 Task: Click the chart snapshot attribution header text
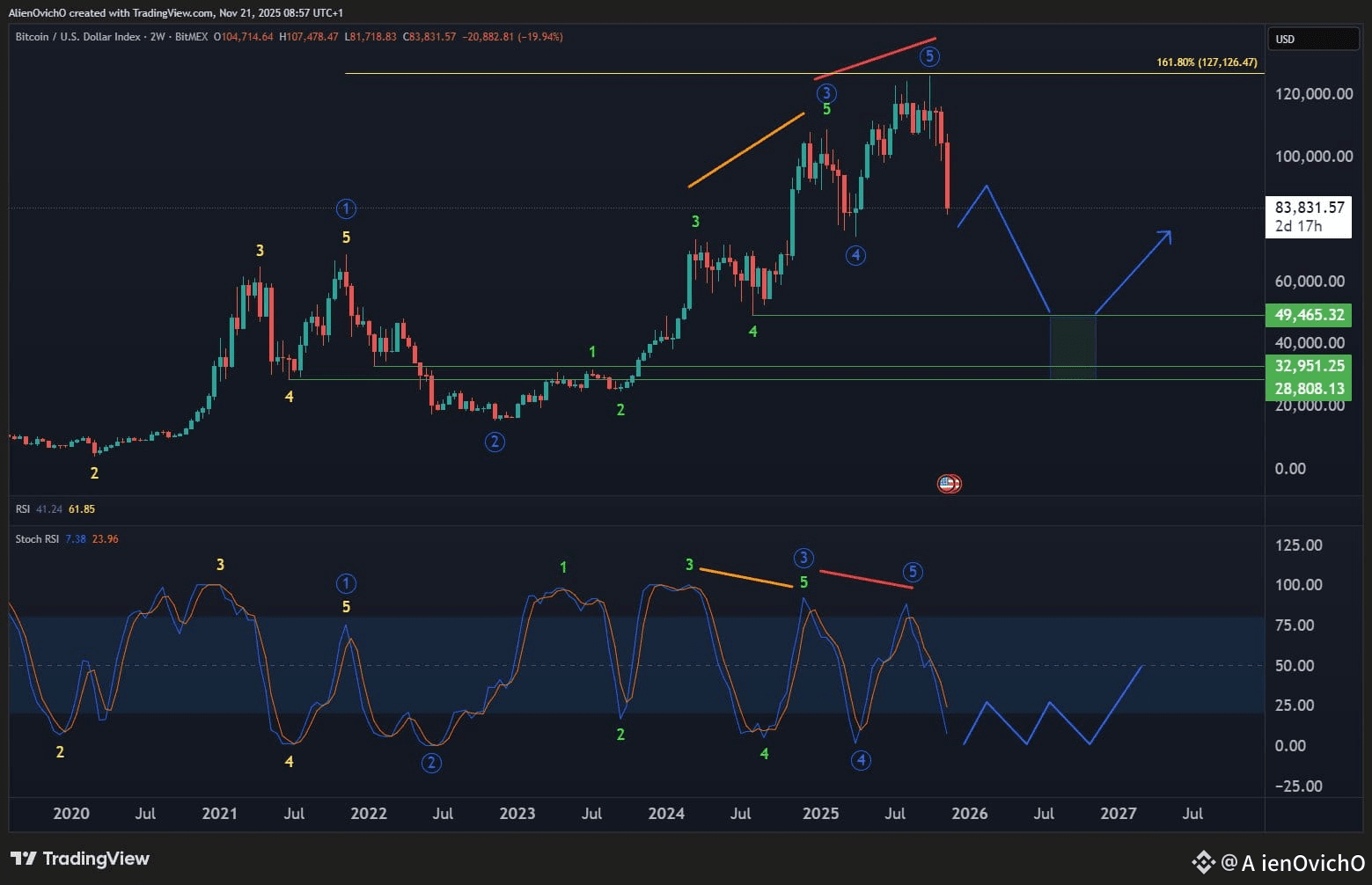[x=176, y=12]
